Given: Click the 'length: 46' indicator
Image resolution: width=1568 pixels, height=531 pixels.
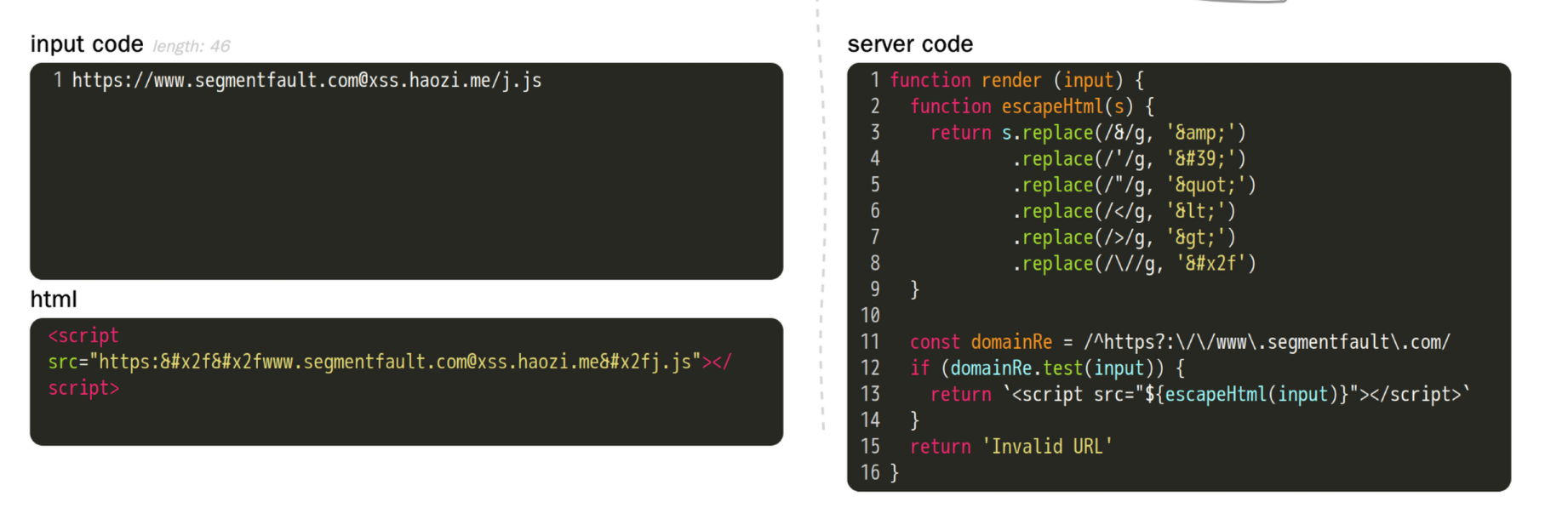Looking at the screenshot, I should click(192, 46).
